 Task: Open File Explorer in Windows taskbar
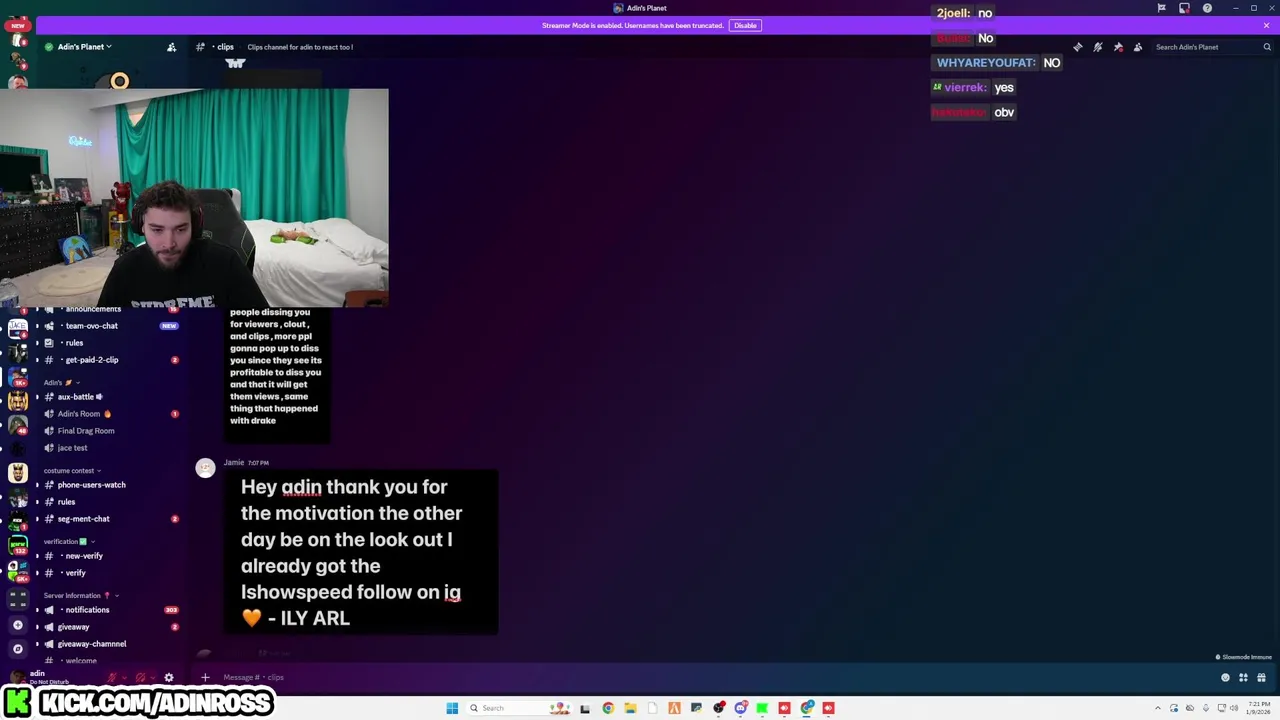(630, 708)
